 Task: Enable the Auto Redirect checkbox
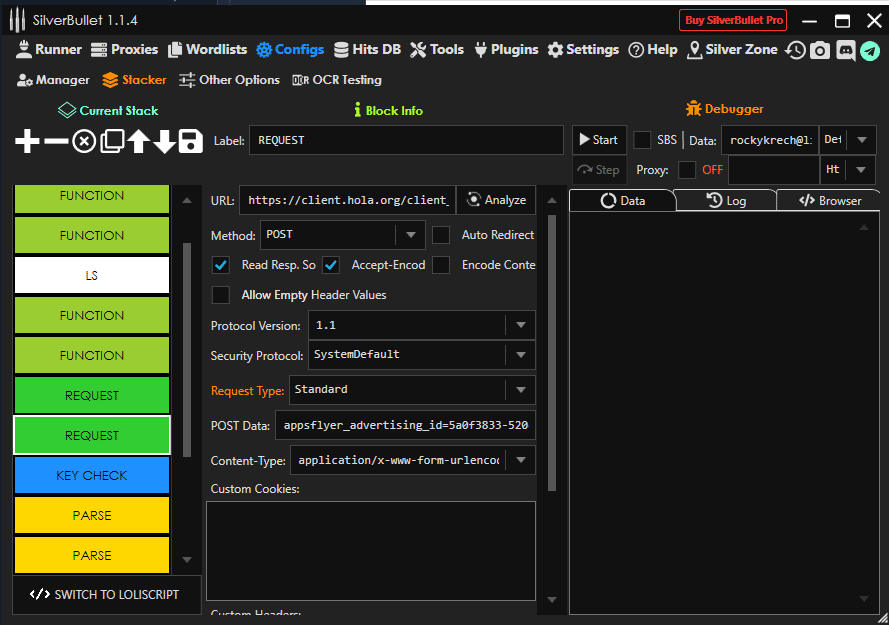[442, 236]
